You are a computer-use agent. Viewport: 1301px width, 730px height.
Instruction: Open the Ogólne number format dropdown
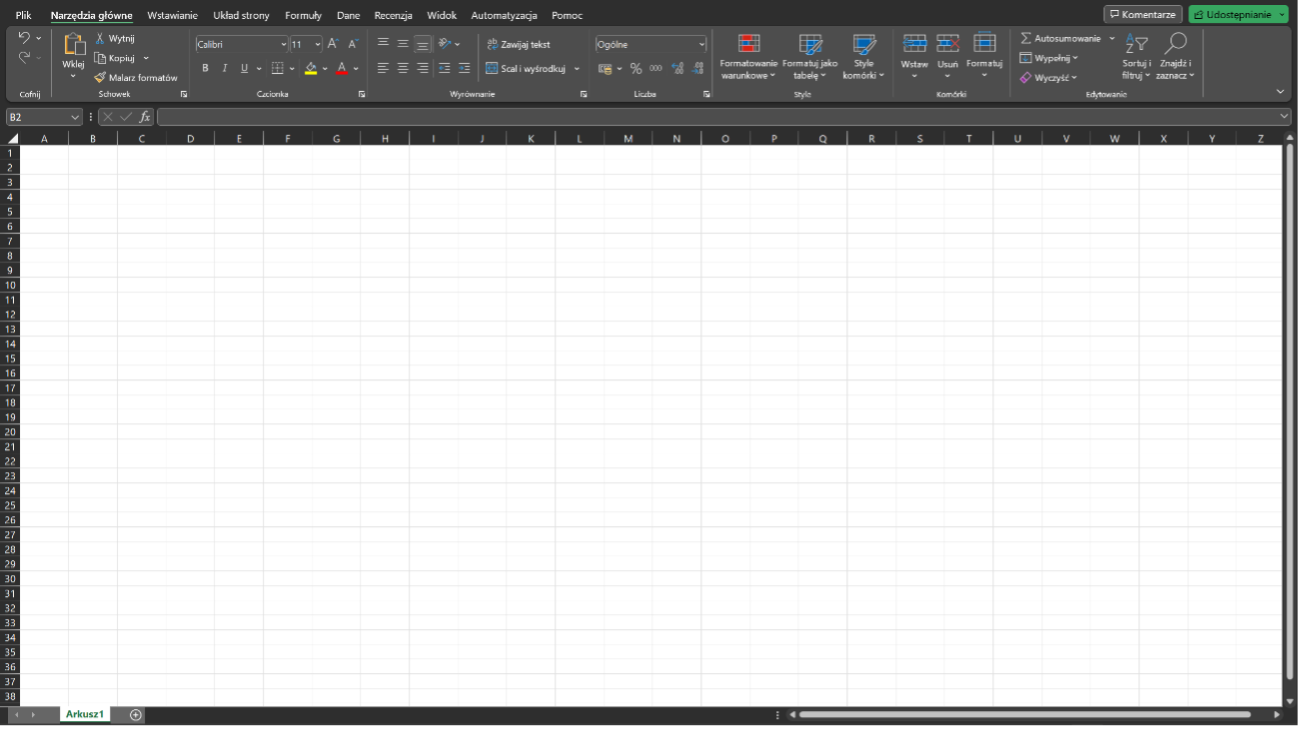pyautogui.click(x=701, y=44)
